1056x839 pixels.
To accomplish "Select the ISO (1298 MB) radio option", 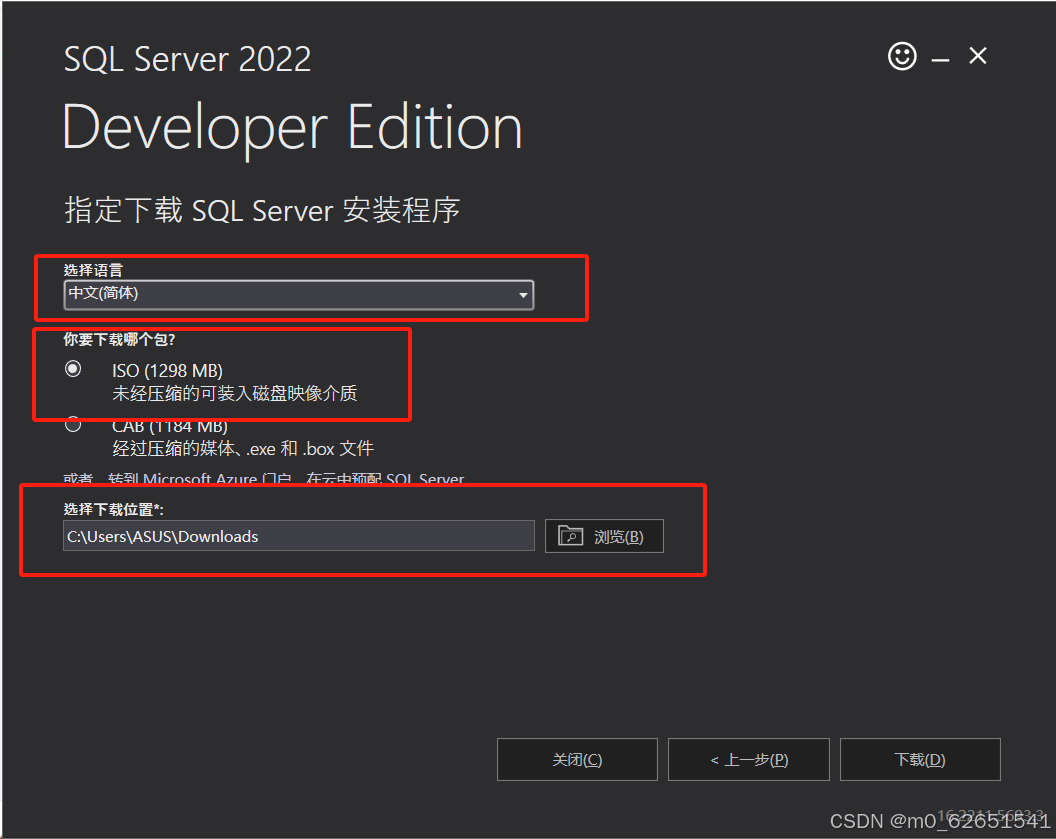I will tap(73, 369).
